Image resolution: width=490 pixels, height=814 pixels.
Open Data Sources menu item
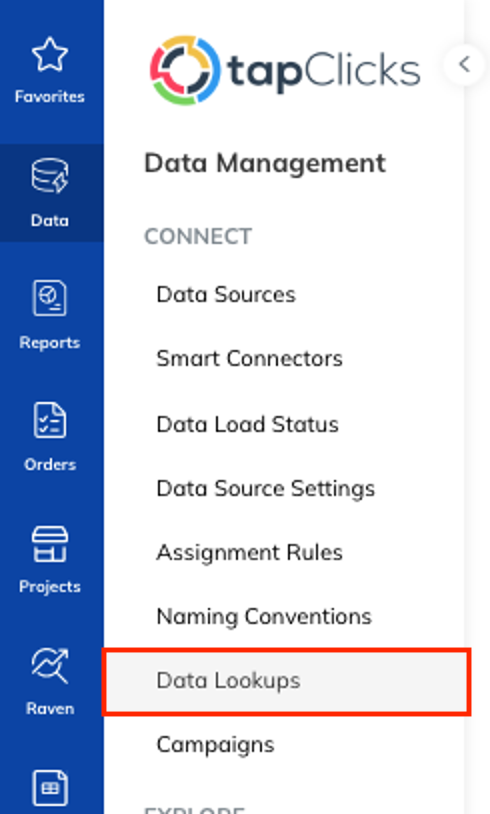point(226,294)
